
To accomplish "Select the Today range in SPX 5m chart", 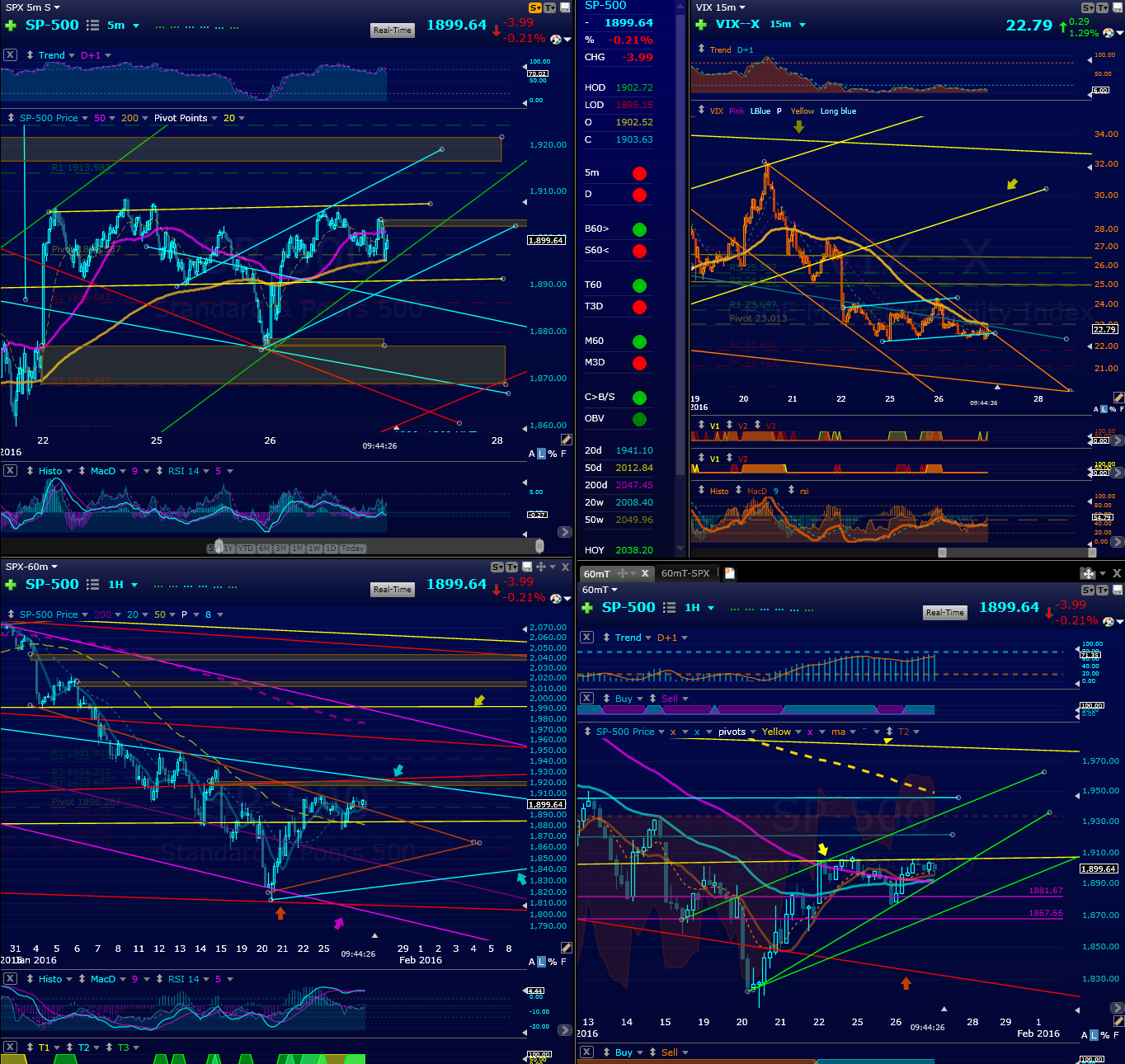I will pos(352,548).
